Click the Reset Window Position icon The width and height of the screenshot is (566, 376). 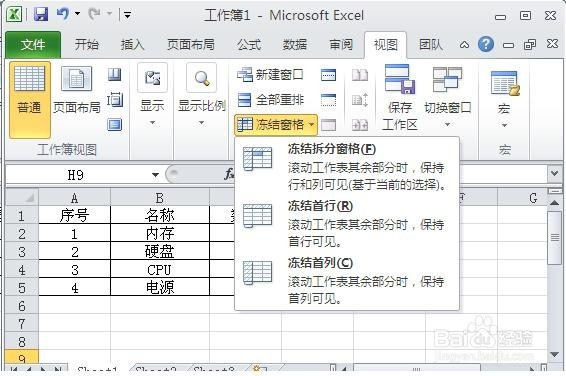pos(360,125)
